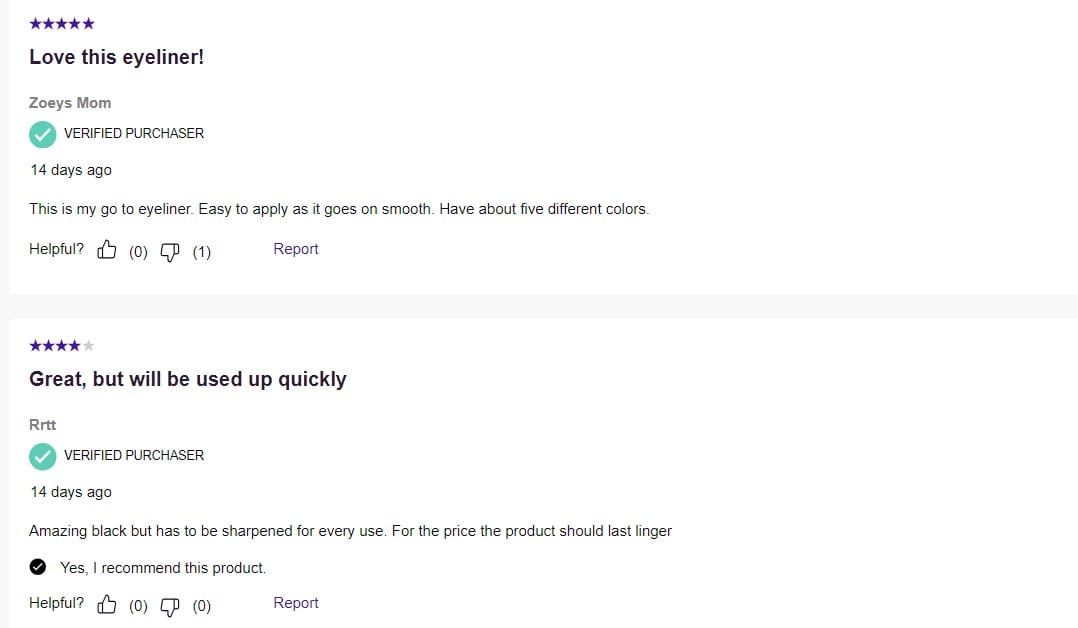Click reviewer name Rrtt
The width and height of the screenshot is (1078, 628).
tap(43, 424)
